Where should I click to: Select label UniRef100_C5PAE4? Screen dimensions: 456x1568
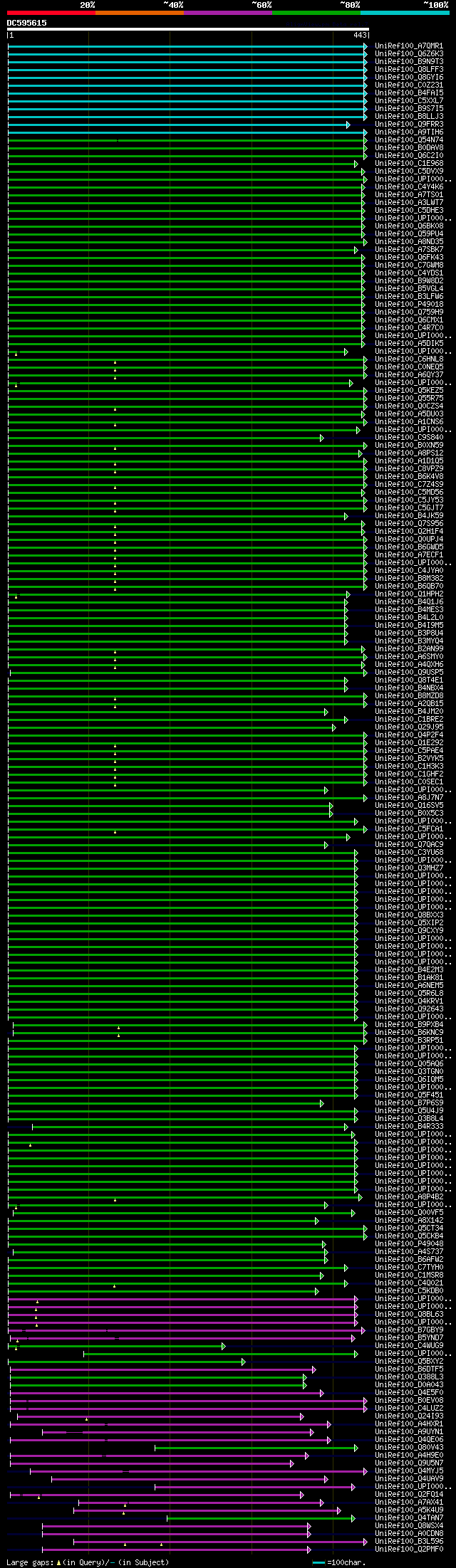click(409, 751)
